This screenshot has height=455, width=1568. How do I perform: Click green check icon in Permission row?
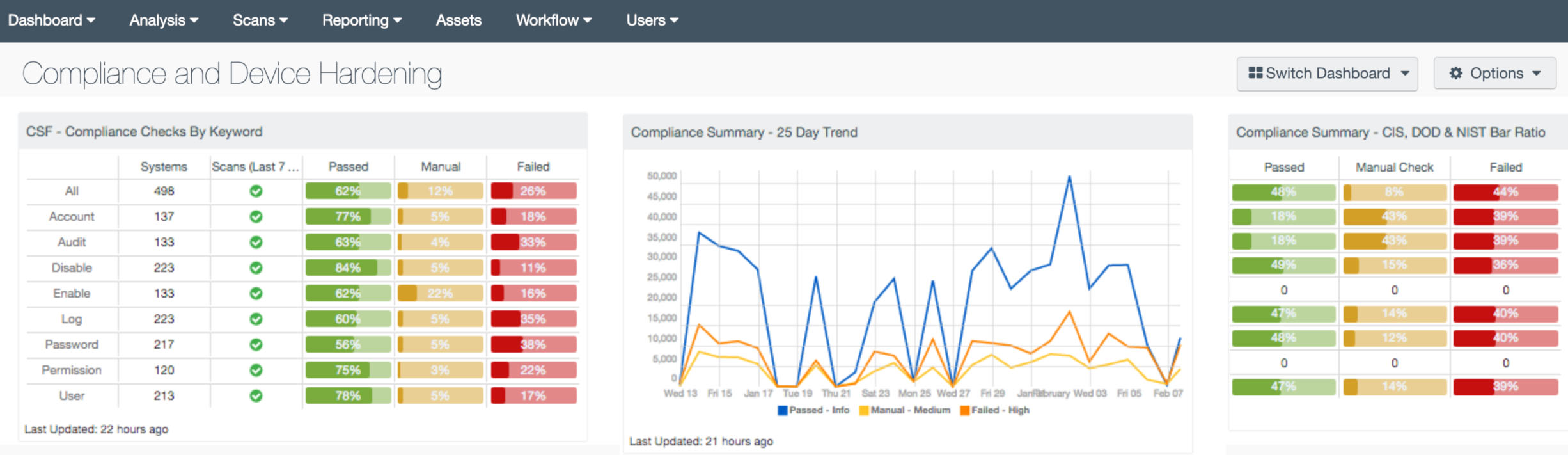(256, 370)
